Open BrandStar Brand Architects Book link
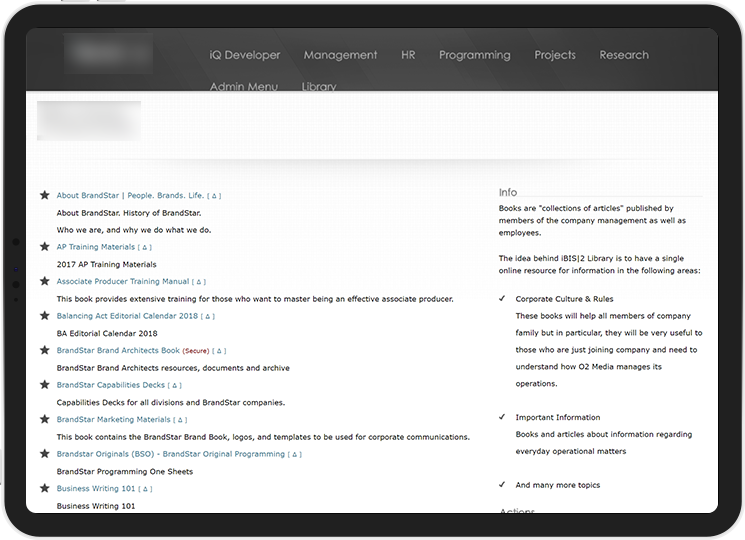This screenshot has width=745, height=540. (x=118, y=351)
